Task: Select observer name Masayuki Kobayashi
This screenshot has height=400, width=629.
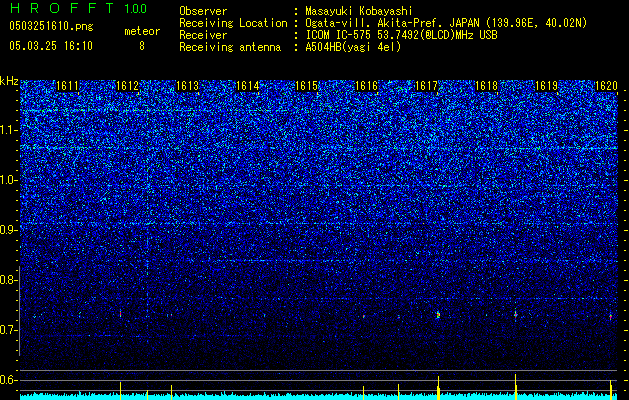Action: click(359, 11)
